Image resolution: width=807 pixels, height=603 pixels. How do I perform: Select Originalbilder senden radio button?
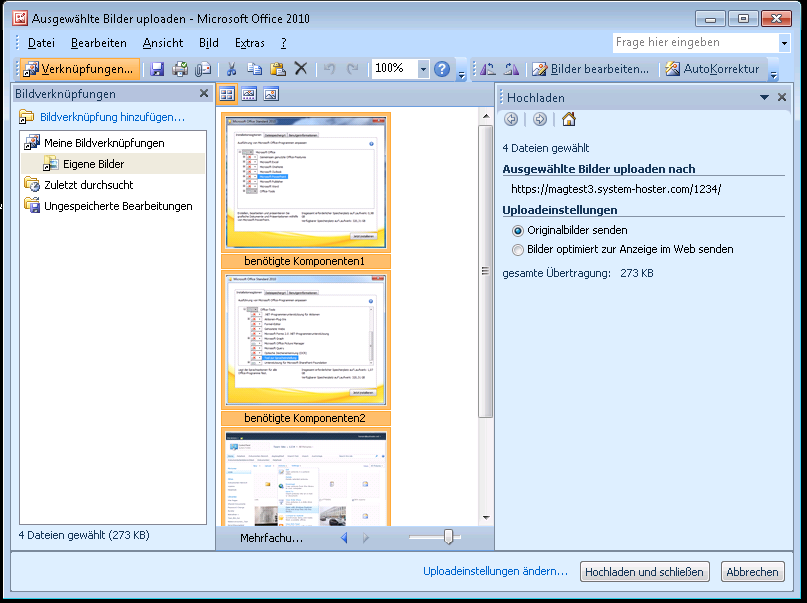click(x=518, y=231)
